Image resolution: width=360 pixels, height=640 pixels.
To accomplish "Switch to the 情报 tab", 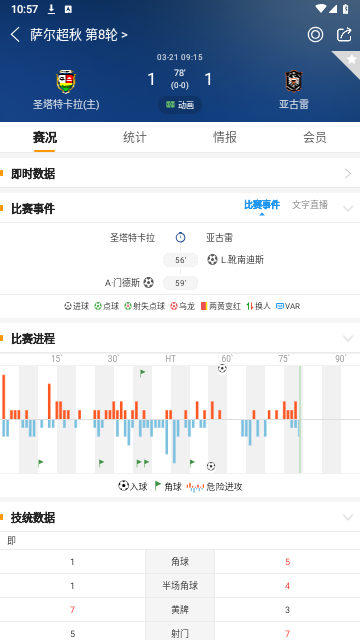I will tap(225, 138).
